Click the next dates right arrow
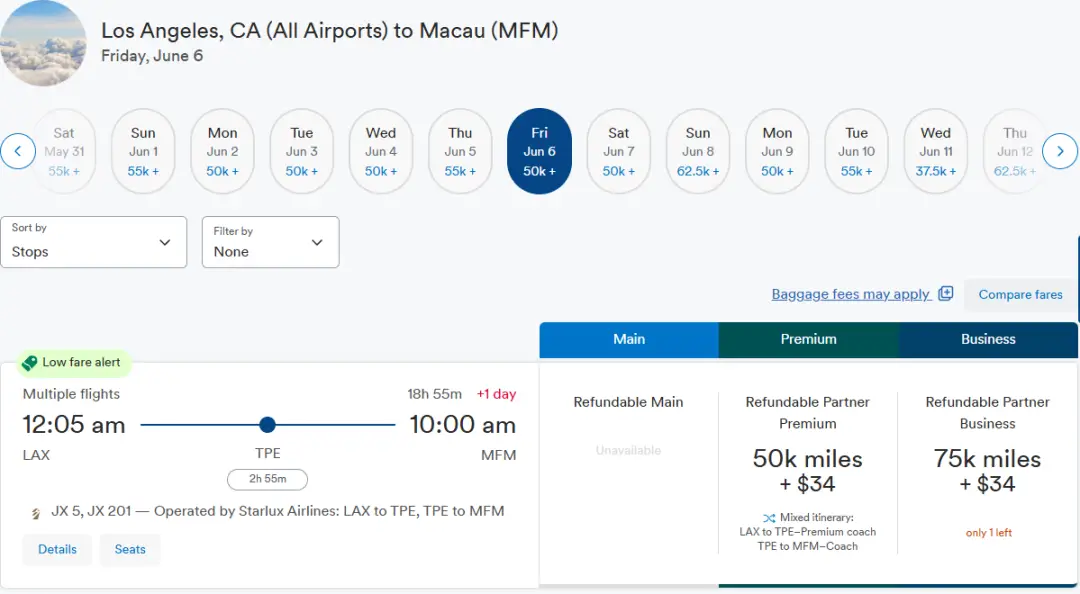Image resolution: width=1080 pixels, height=594 pixels. pyautogui.click(x=1060, y=152)
